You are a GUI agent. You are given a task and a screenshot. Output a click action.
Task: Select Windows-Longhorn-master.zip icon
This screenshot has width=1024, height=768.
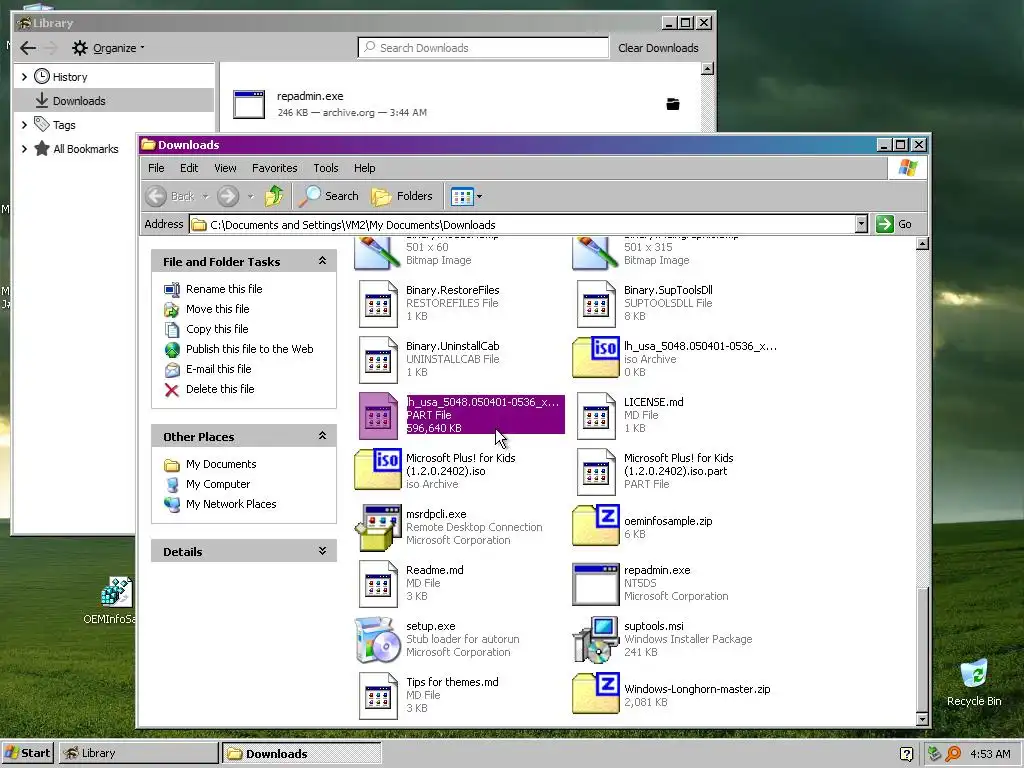coord(596,694)
